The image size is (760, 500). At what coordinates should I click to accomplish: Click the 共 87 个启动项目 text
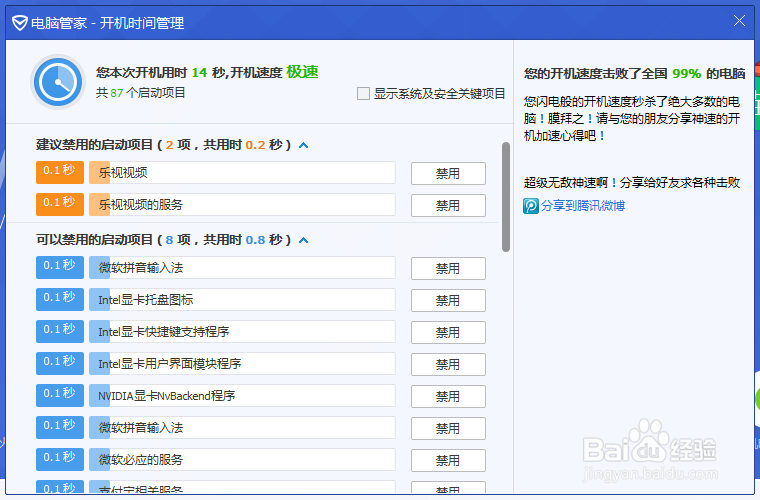[x=141, y=93]
